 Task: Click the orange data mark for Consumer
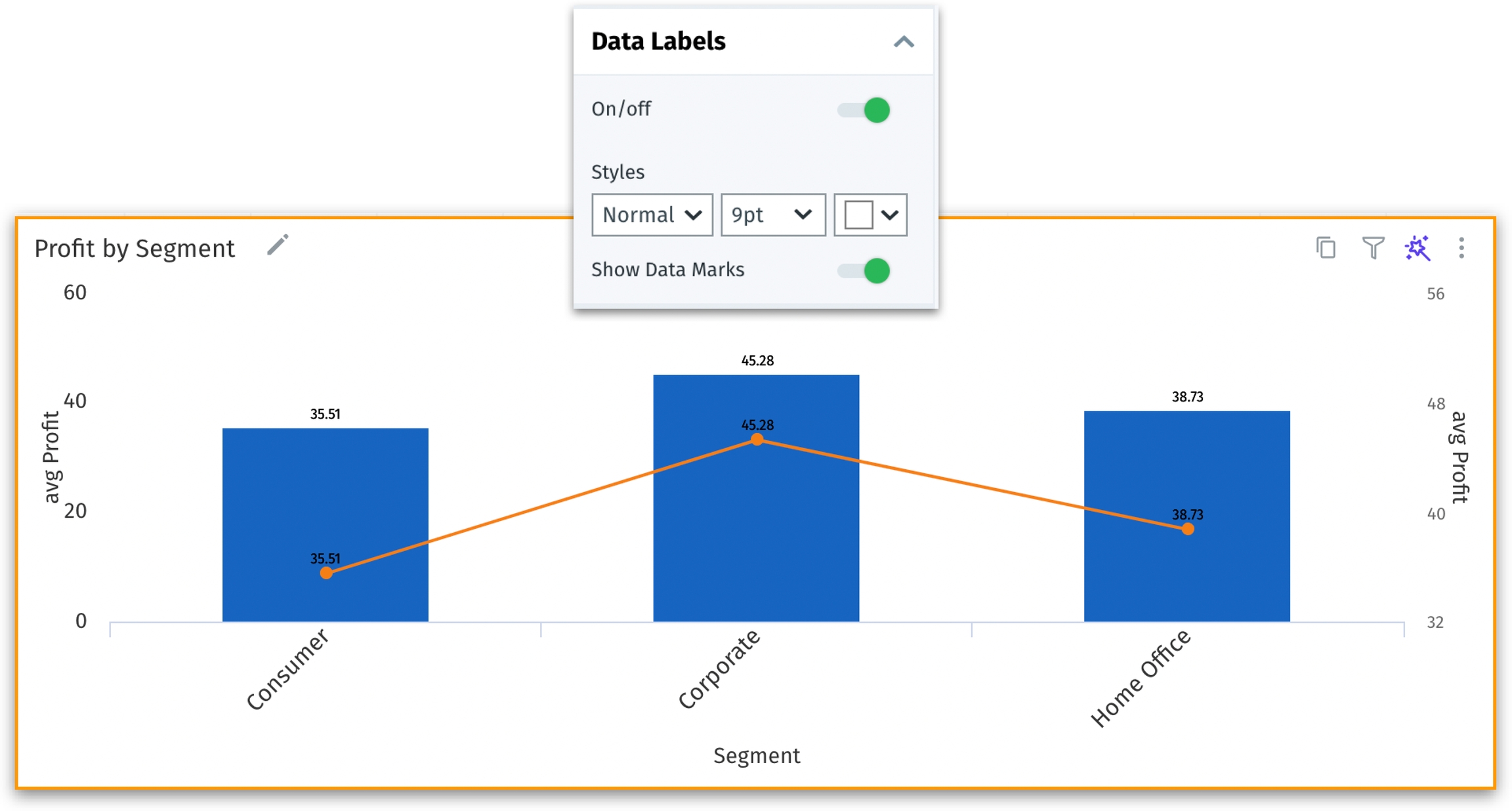coord(326,573)
